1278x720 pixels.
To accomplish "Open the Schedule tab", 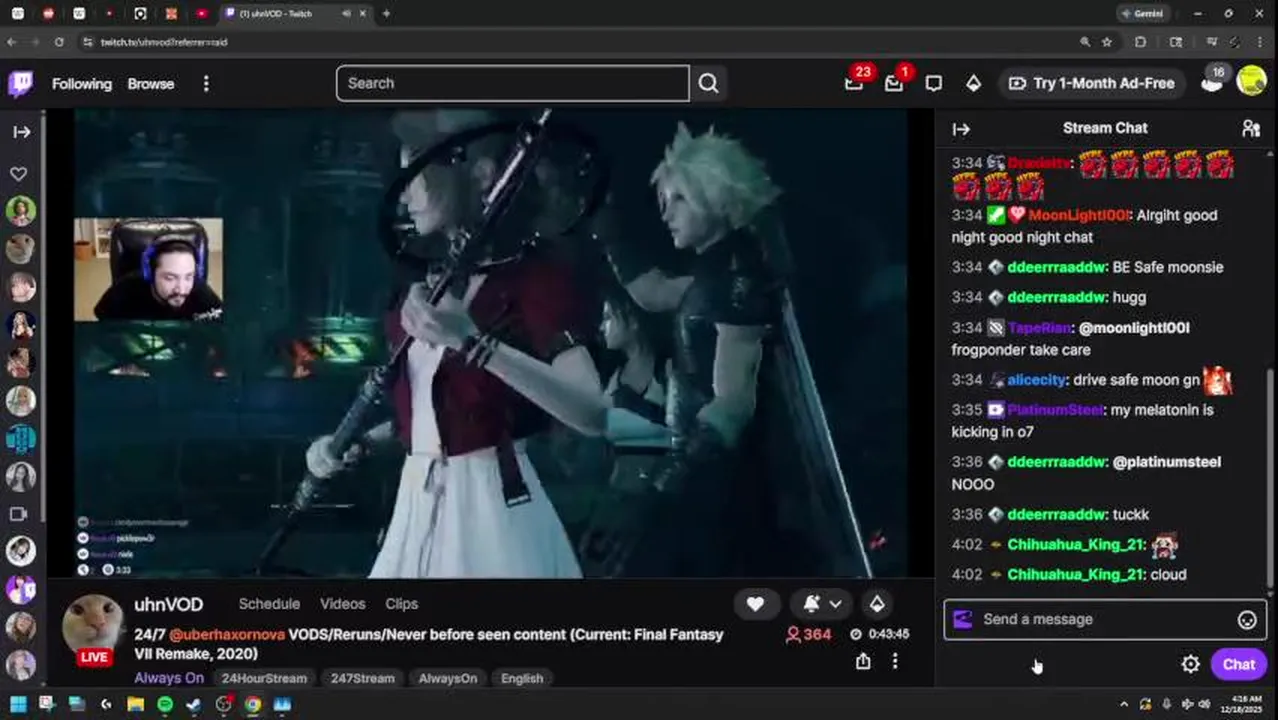I will 269,604.
